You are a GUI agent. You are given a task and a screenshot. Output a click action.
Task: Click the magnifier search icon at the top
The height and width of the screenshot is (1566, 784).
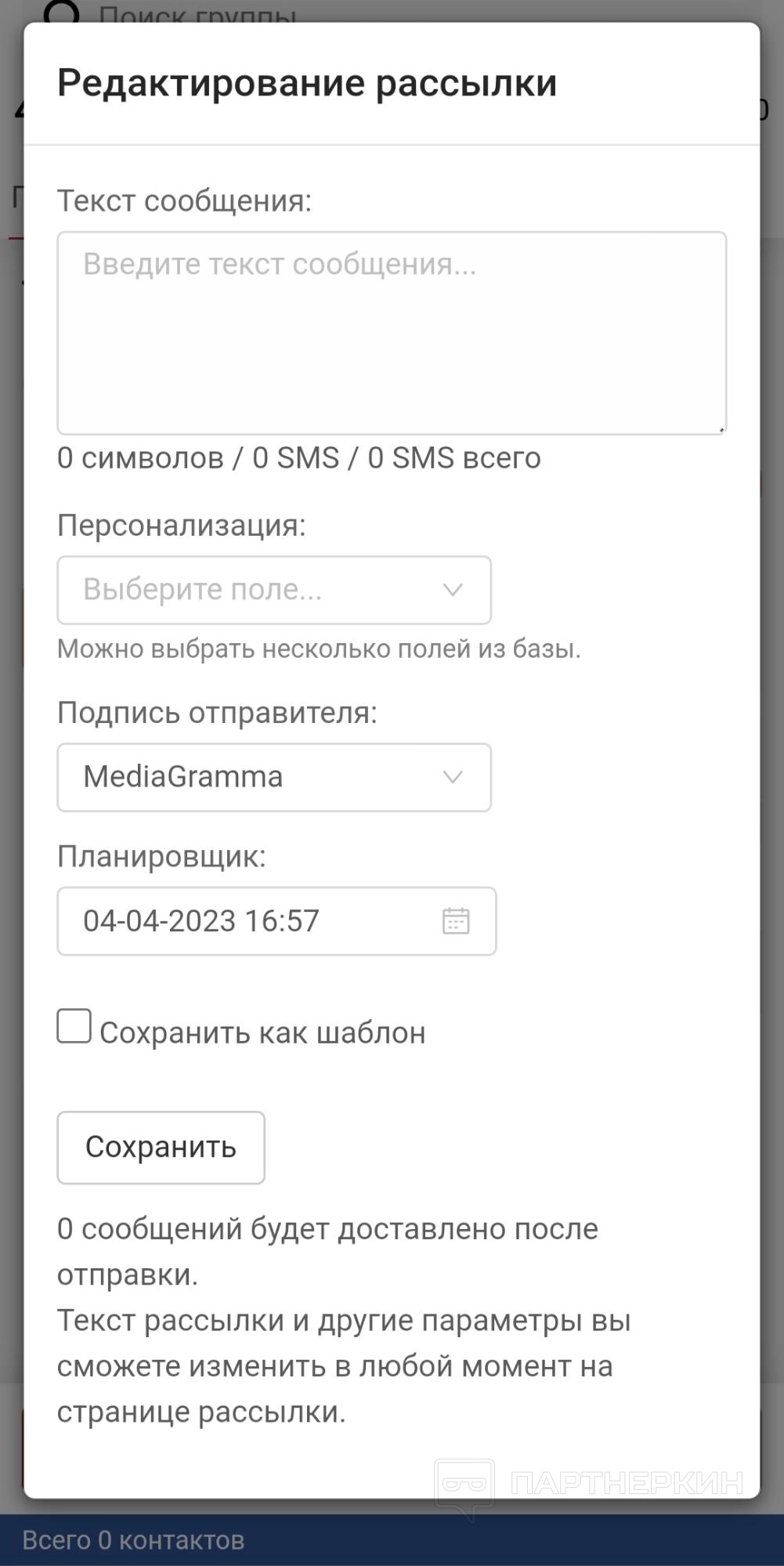[62, 13]
